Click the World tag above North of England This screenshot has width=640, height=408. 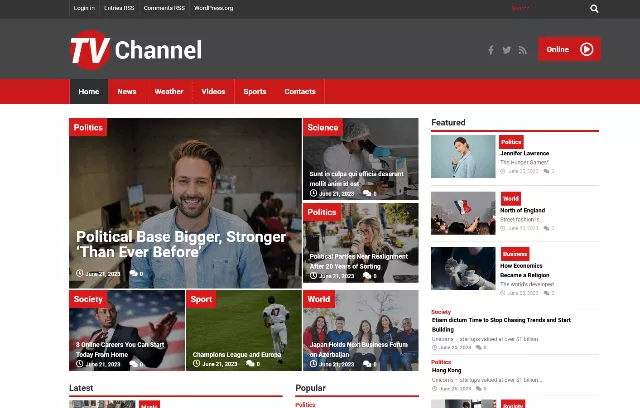(511, 199)
